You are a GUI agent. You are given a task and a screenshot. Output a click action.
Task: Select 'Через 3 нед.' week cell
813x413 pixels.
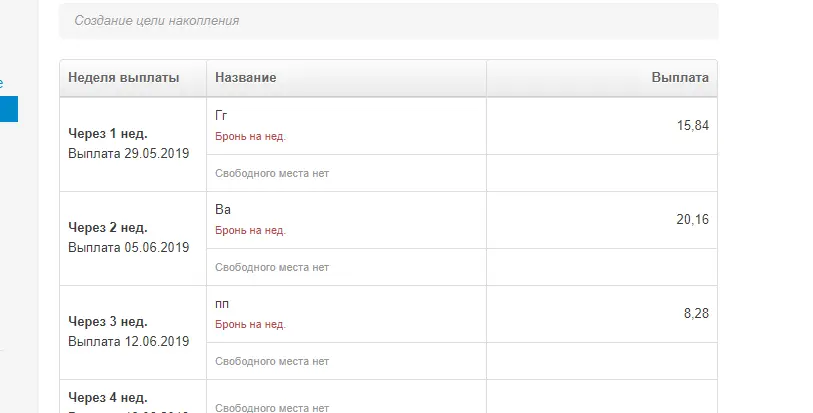click(x=133, y=333)
